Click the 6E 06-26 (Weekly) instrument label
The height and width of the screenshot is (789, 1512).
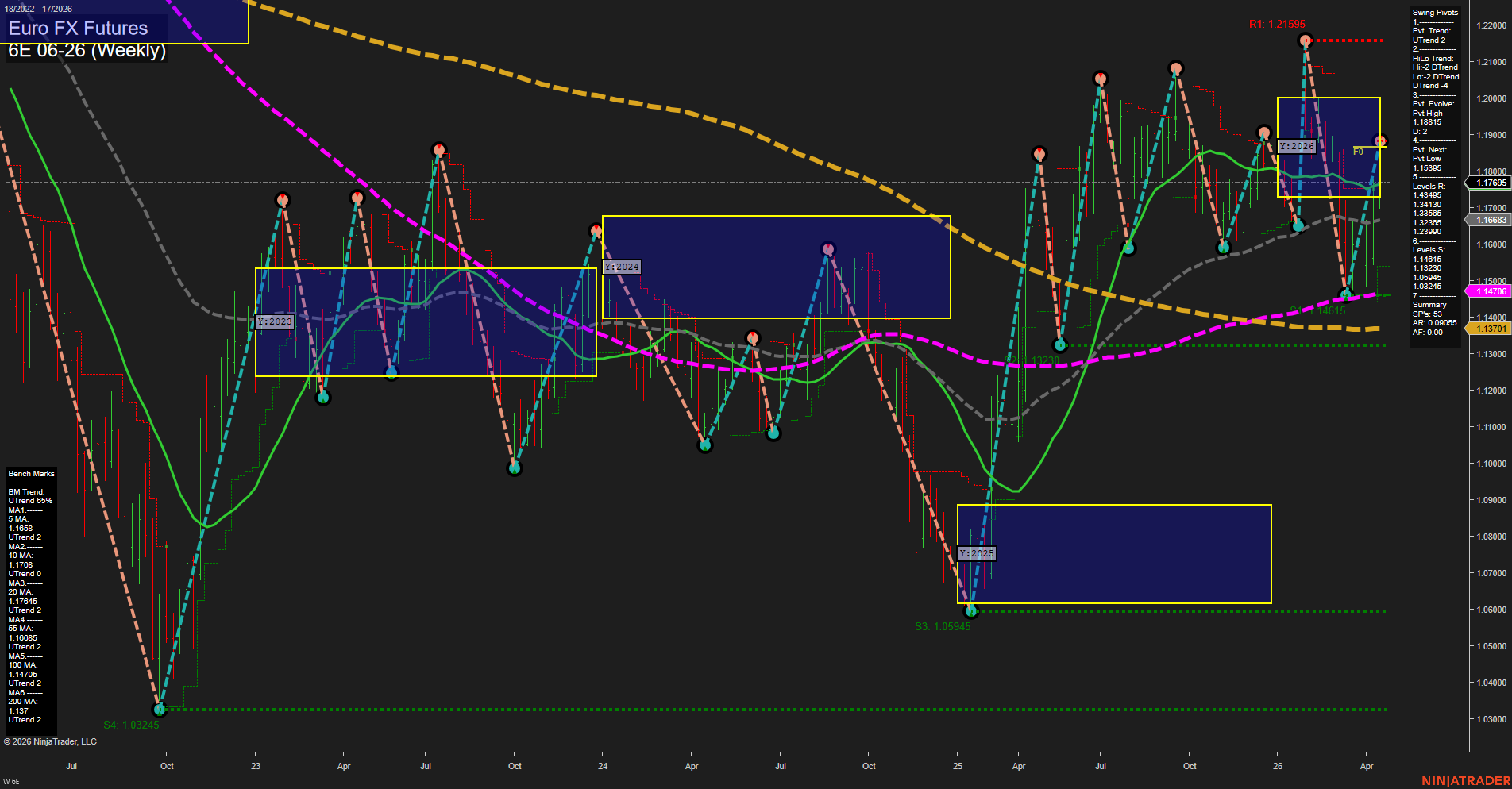87,50
